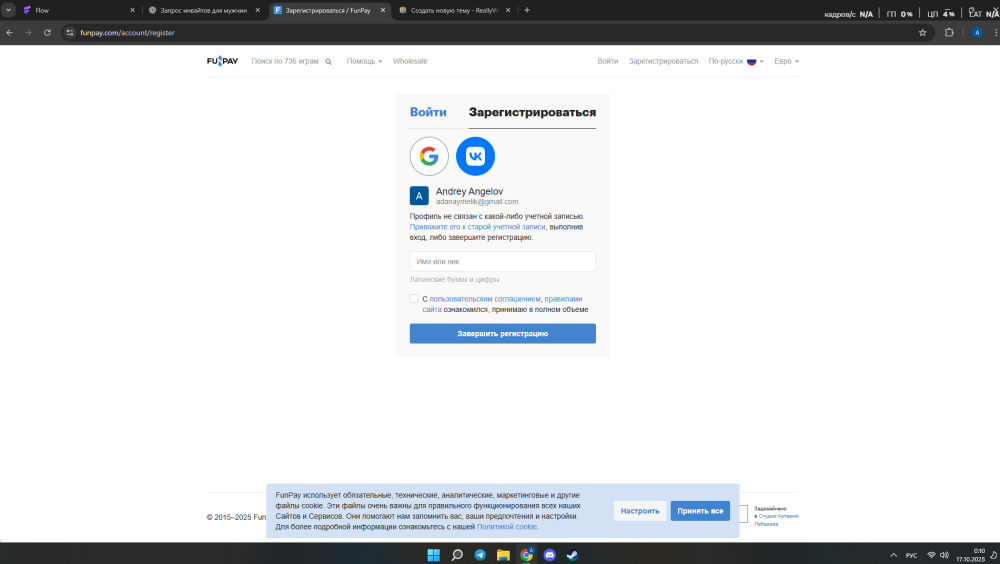This screenshot has width=1000, height=564.
Task: Sign up with the VK icon
Action: coord(475,156)
